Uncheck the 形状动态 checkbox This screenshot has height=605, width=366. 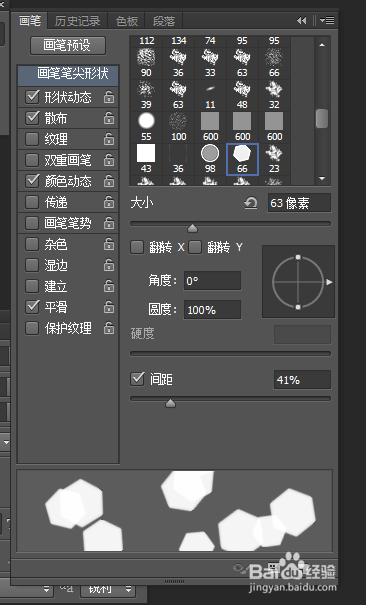(32, 97)
